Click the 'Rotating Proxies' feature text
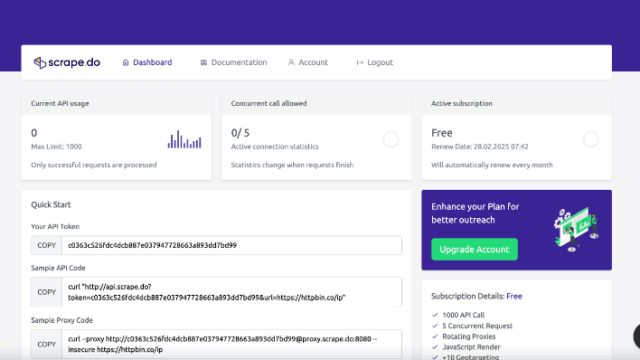This screenshot has height=360, width=640. [469, 336]
